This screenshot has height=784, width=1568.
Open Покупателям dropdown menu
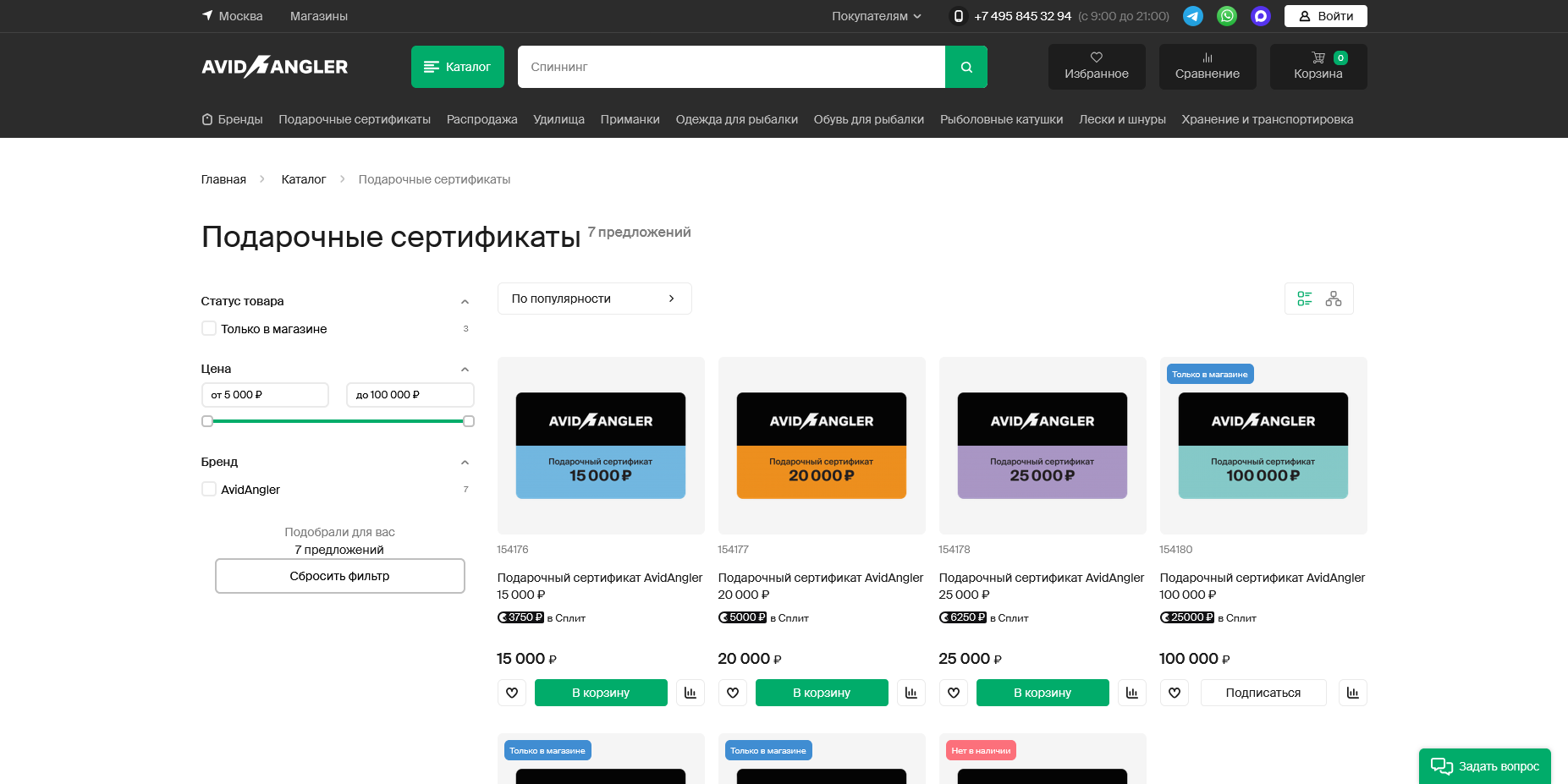click(x=877, y=16)
